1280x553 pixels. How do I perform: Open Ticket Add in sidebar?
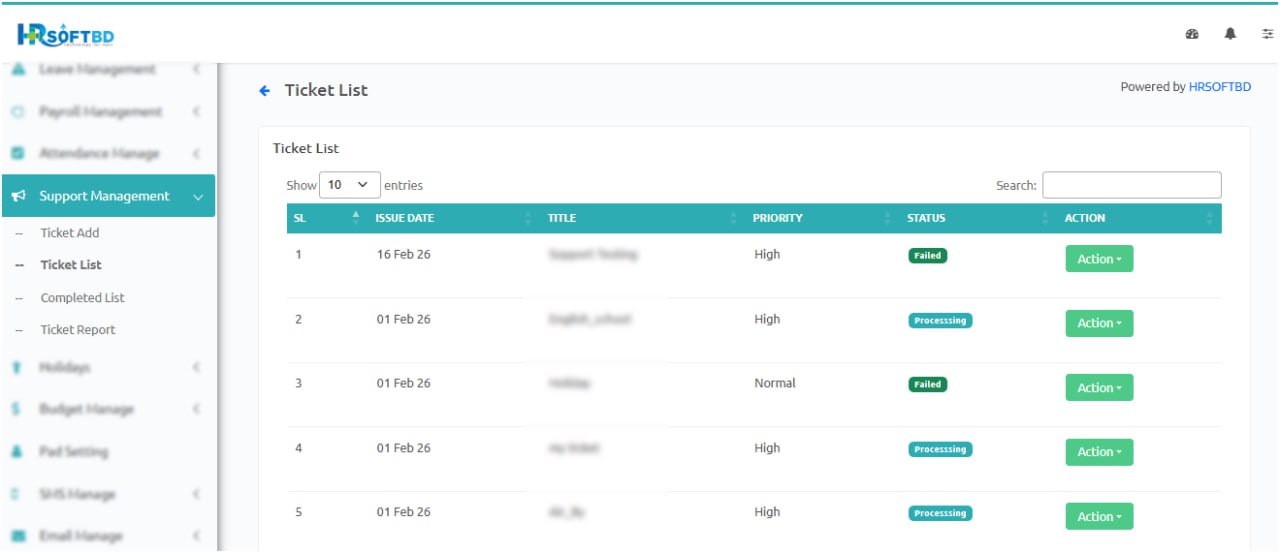tap(70, 233)
